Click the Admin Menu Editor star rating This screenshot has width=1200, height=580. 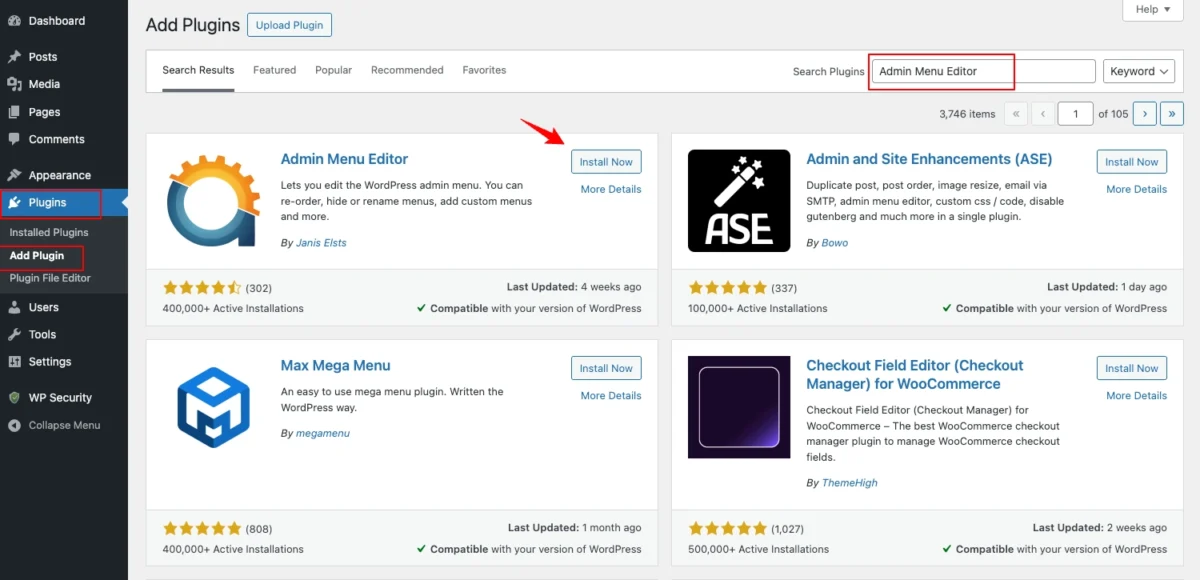point(202,287)
